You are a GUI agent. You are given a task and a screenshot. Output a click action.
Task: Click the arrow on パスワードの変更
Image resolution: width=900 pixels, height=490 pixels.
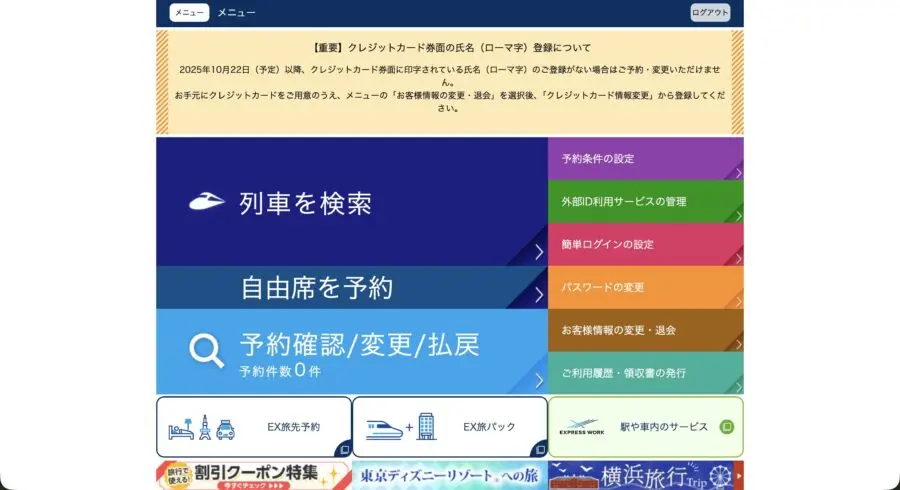[738, 301]
